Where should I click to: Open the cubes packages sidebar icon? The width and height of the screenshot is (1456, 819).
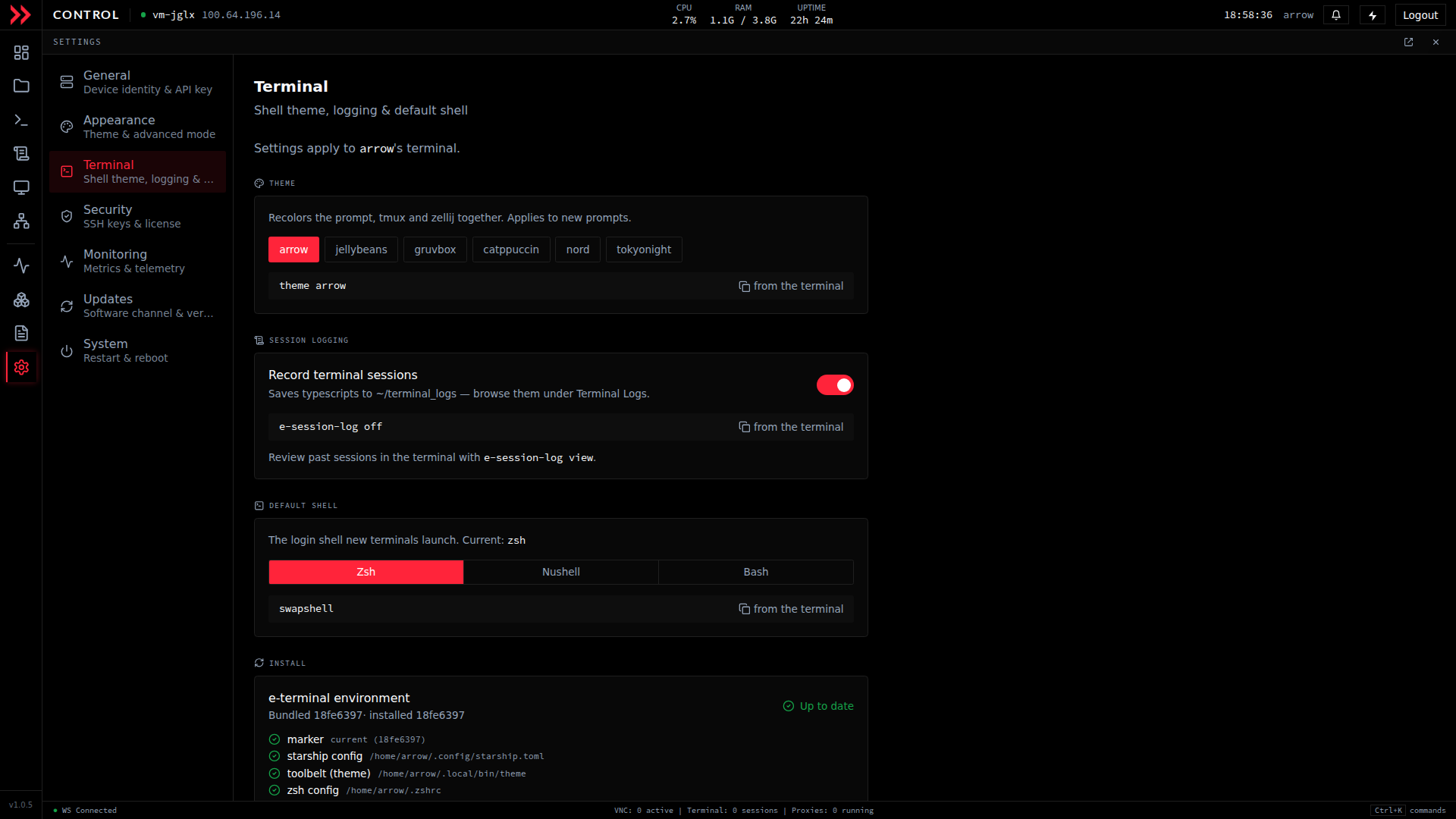[x=21, y=300]
